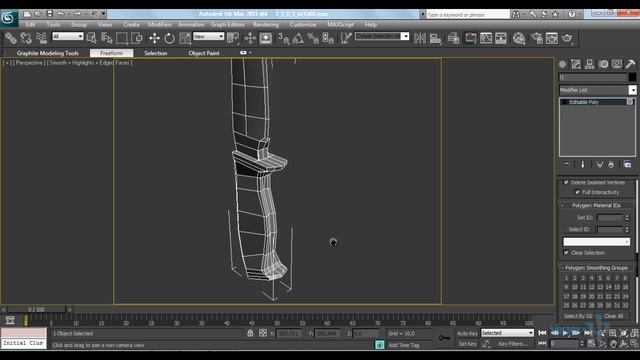Screen dimensions: 640x360
Task: Collapse Polygon: Smoothing Groups rollout
Action: pos(596,268)
